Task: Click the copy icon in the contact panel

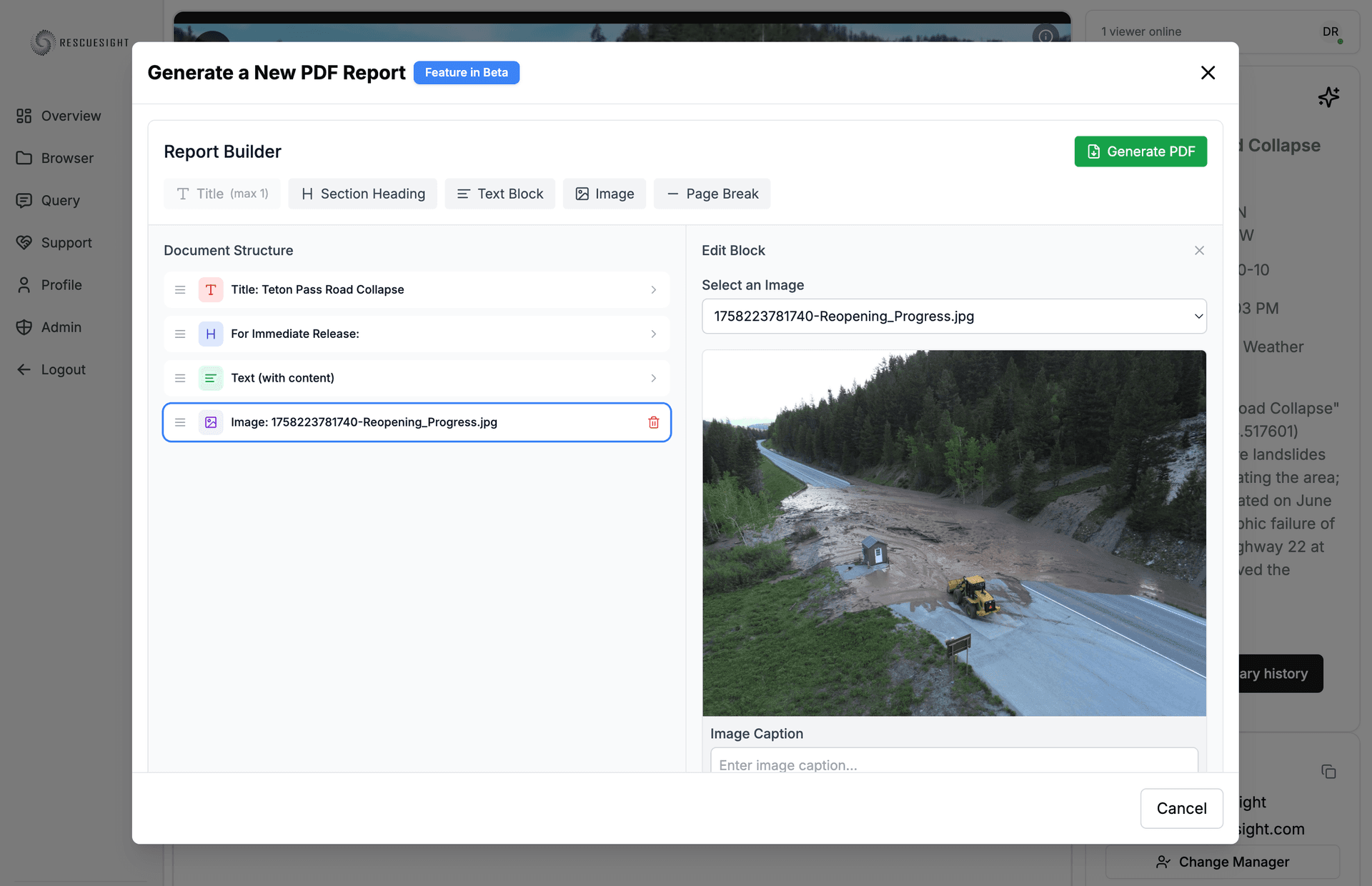Action: 1328,772
